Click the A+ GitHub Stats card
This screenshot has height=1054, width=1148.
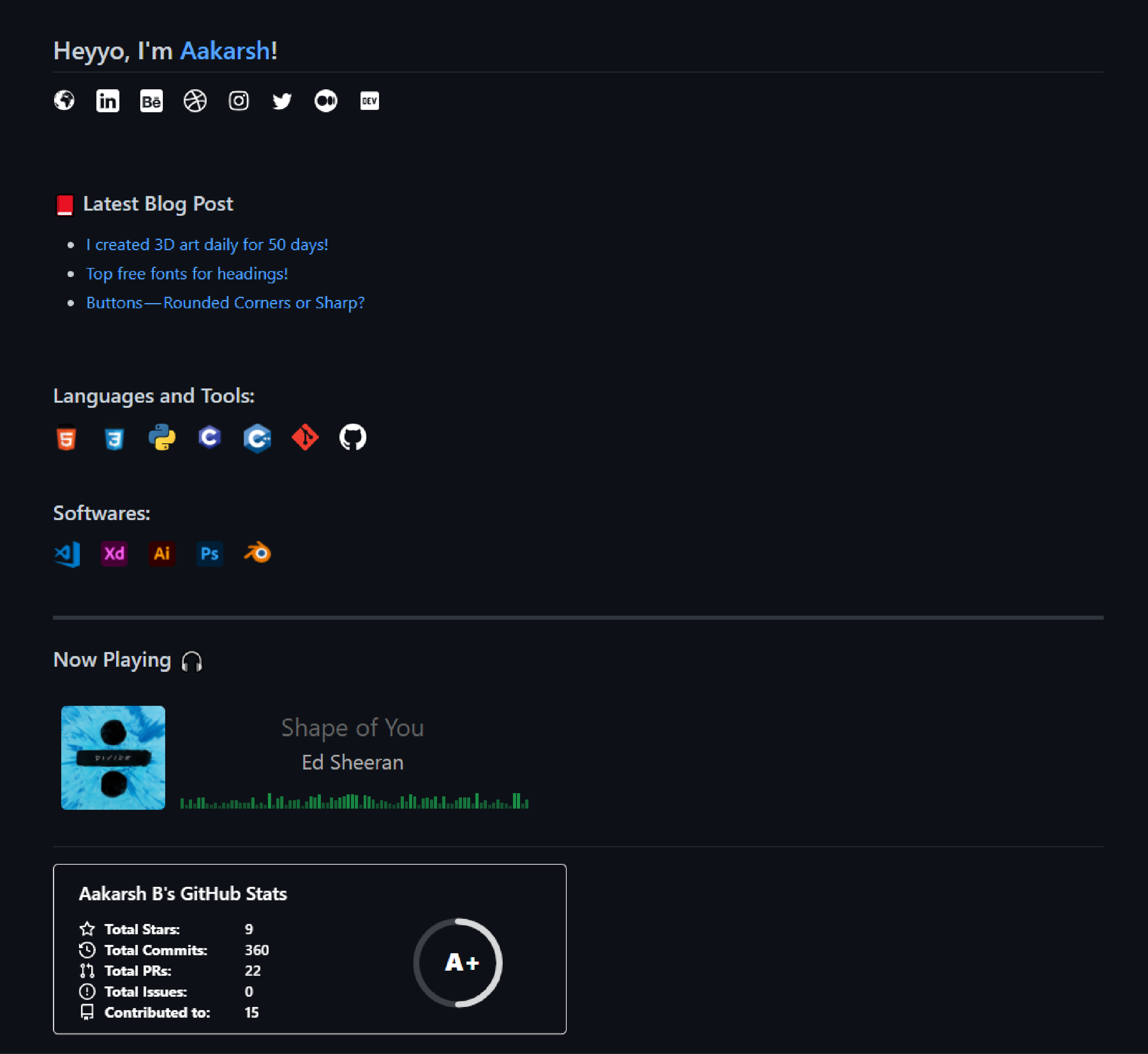(310, 948)
